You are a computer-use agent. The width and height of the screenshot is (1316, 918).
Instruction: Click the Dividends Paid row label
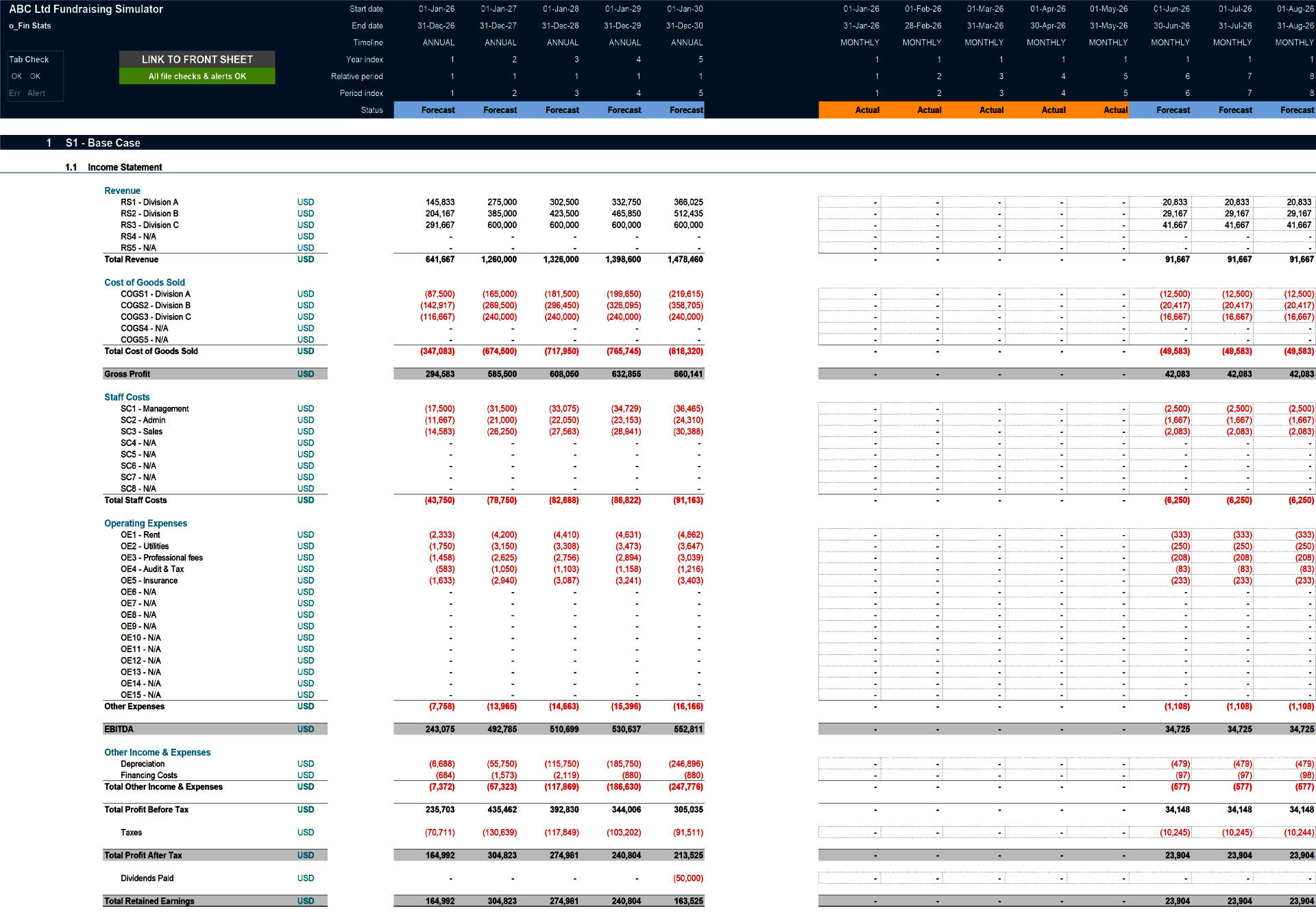coord(147,878)
